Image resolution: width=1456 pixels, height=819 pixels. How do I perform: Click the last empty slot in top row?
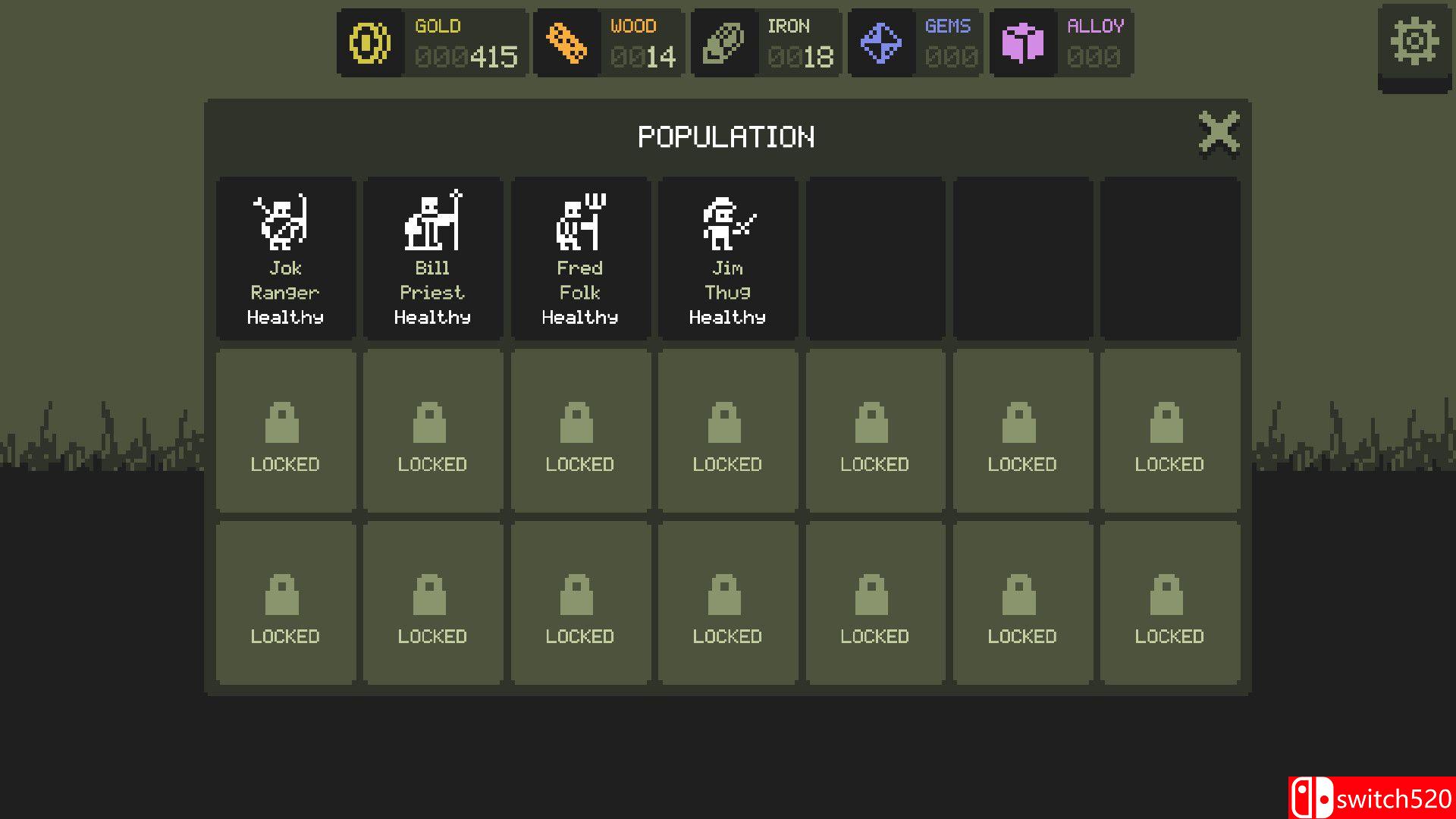1169,259
